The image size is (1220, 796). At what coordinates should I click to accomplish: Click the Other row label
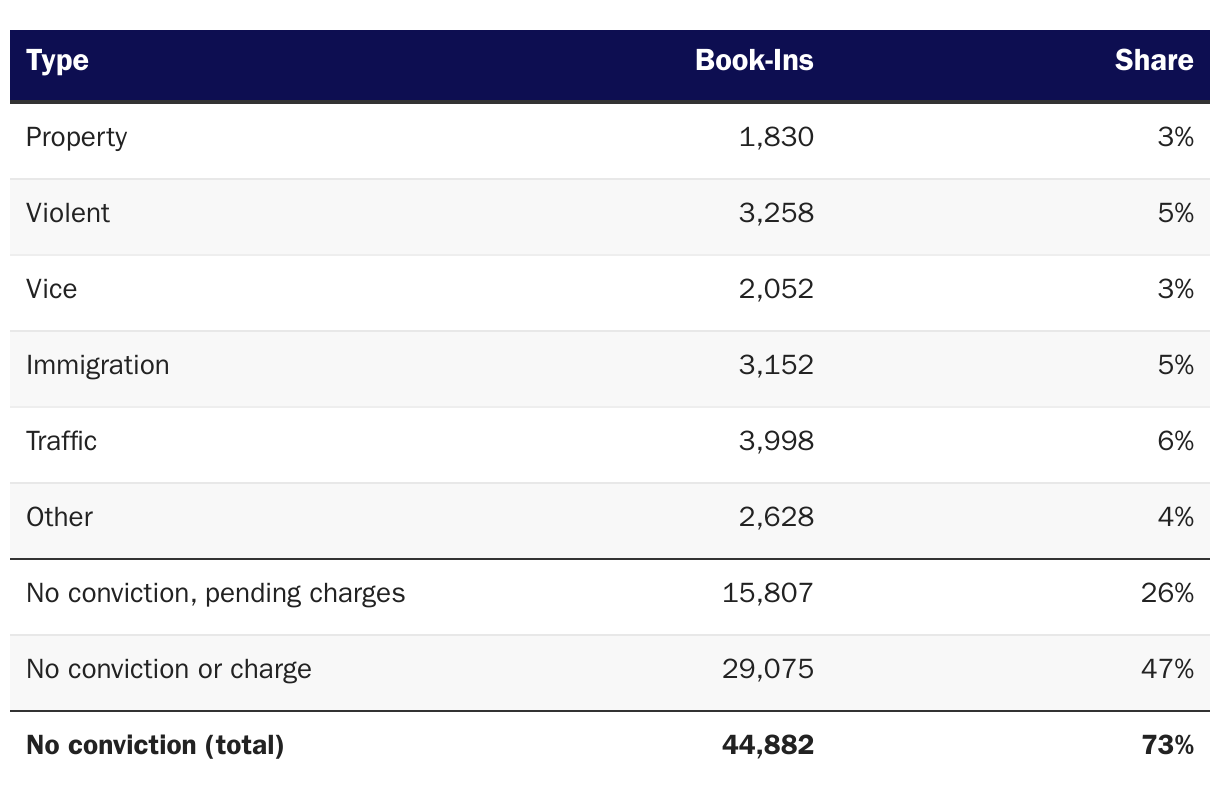pos(60,517)
